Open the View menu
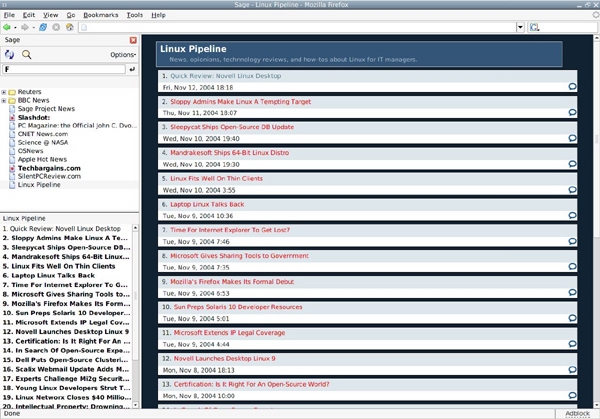This screenshot has height=419, width=600. pyautogui.click(x=51, y=15)
